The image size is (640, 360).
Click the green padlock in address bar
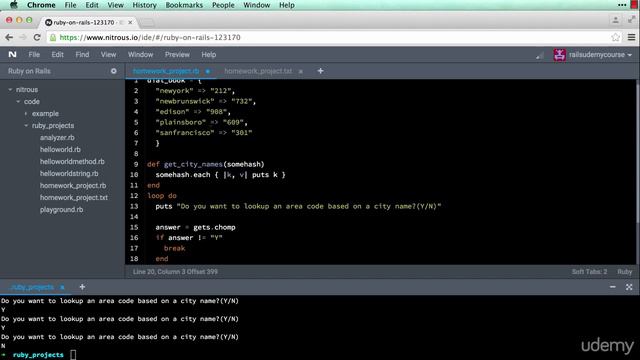(53, 38)
